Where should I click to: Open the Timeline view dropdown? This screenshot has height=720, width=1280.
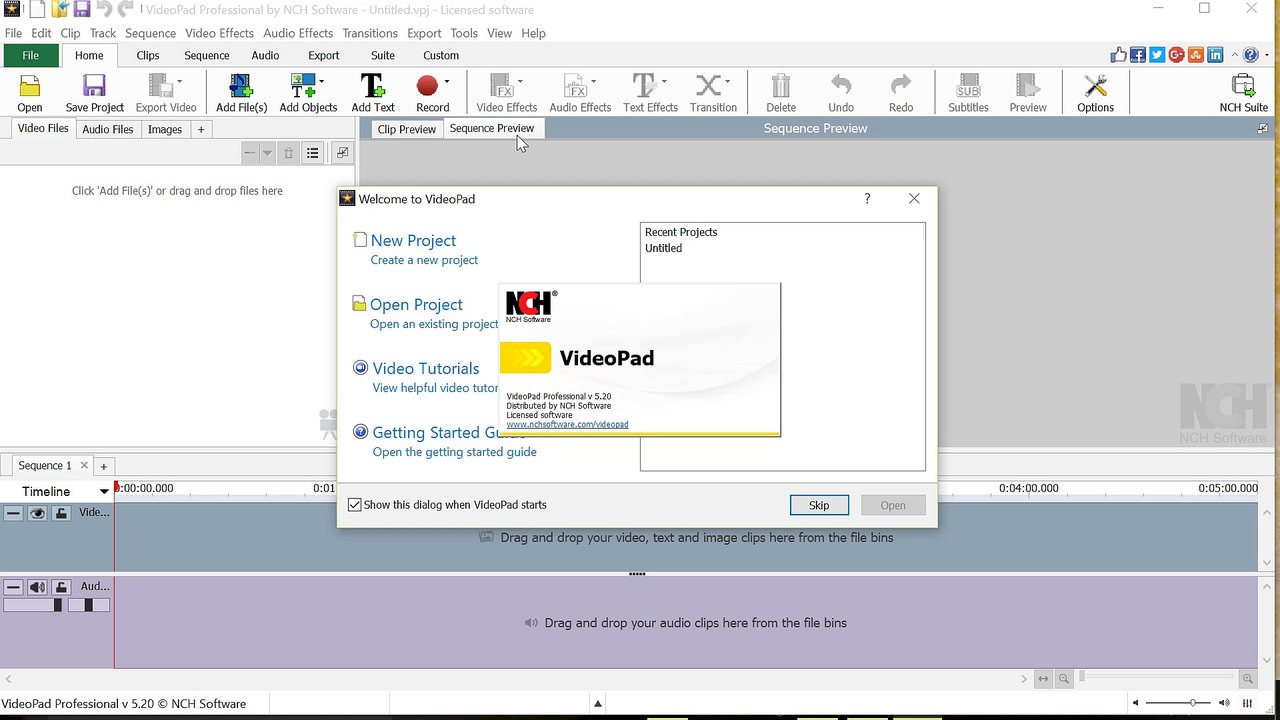coord(103,491)
